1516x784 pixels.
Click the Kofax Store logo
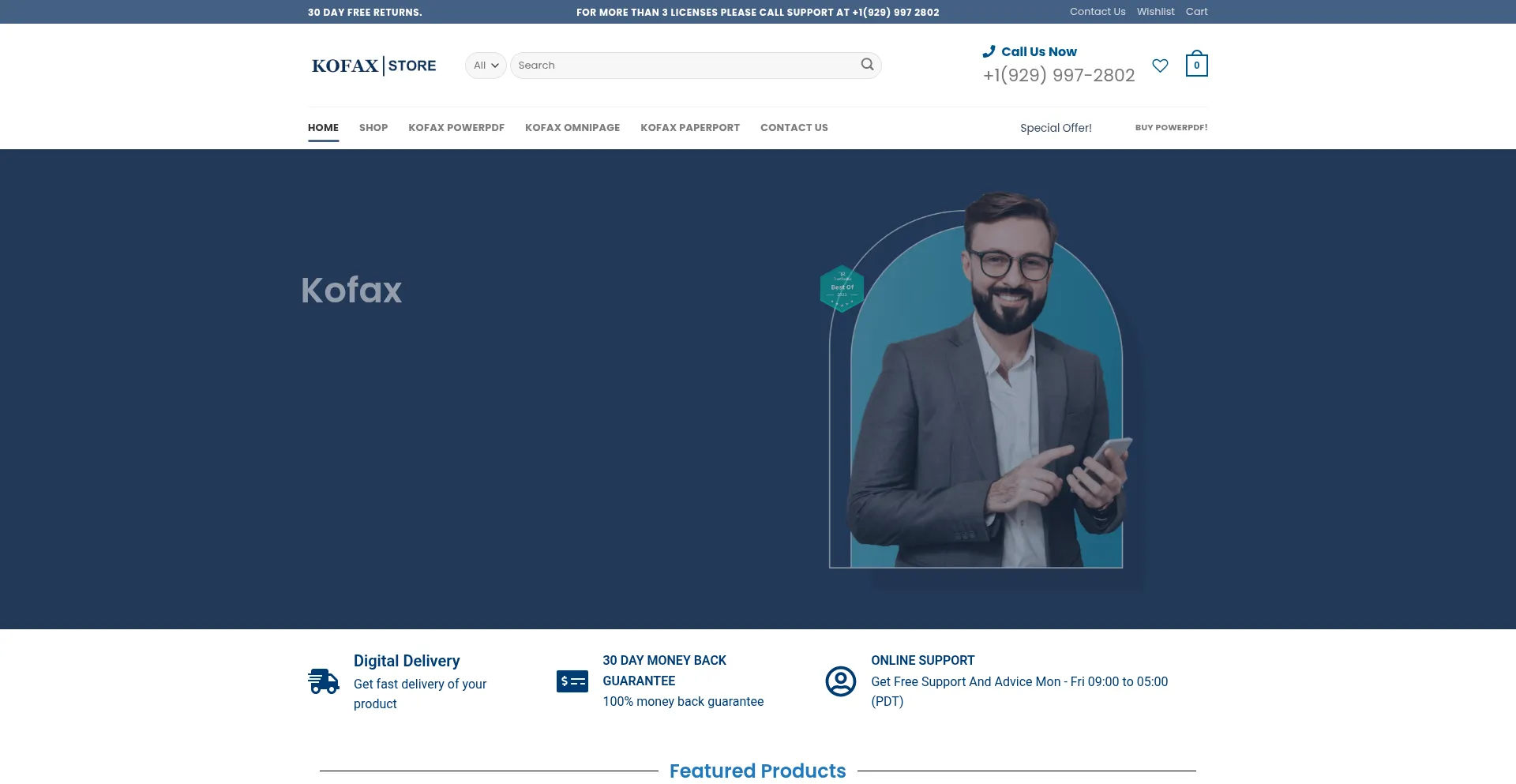pyautogui.click(x=373, y=66)
